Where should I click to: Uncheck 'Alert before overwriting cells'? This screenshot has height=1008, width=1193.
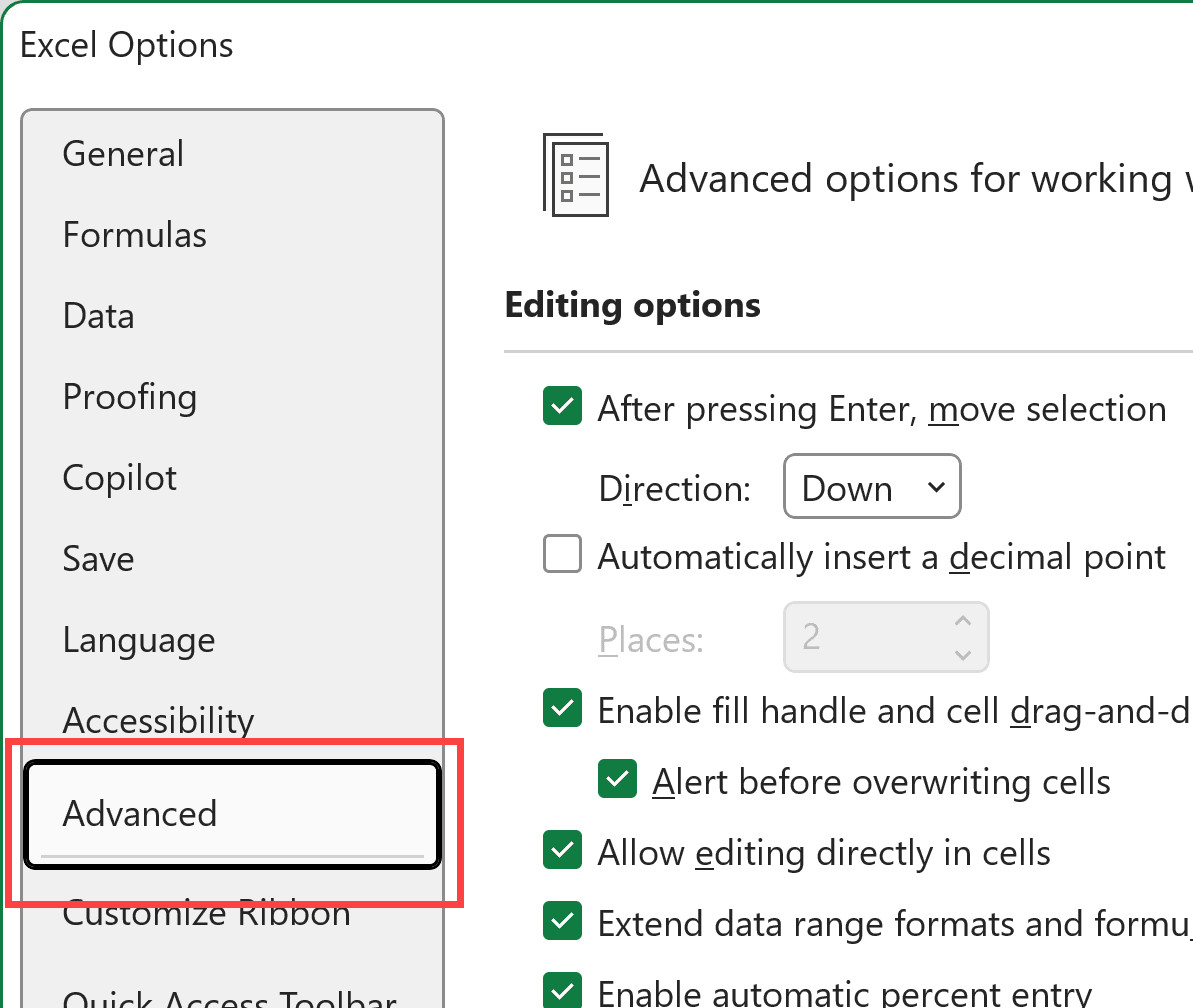(617, 779)
